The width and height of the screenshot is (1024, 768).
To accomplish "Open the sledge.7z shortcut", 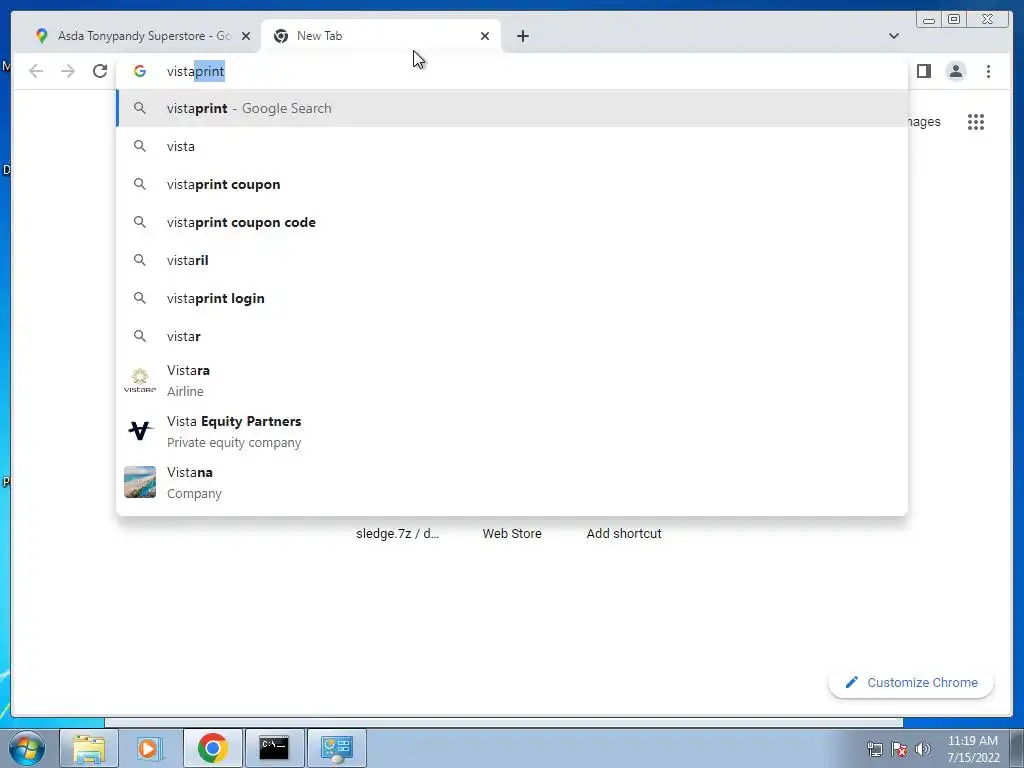I will (x=397, y=534).
